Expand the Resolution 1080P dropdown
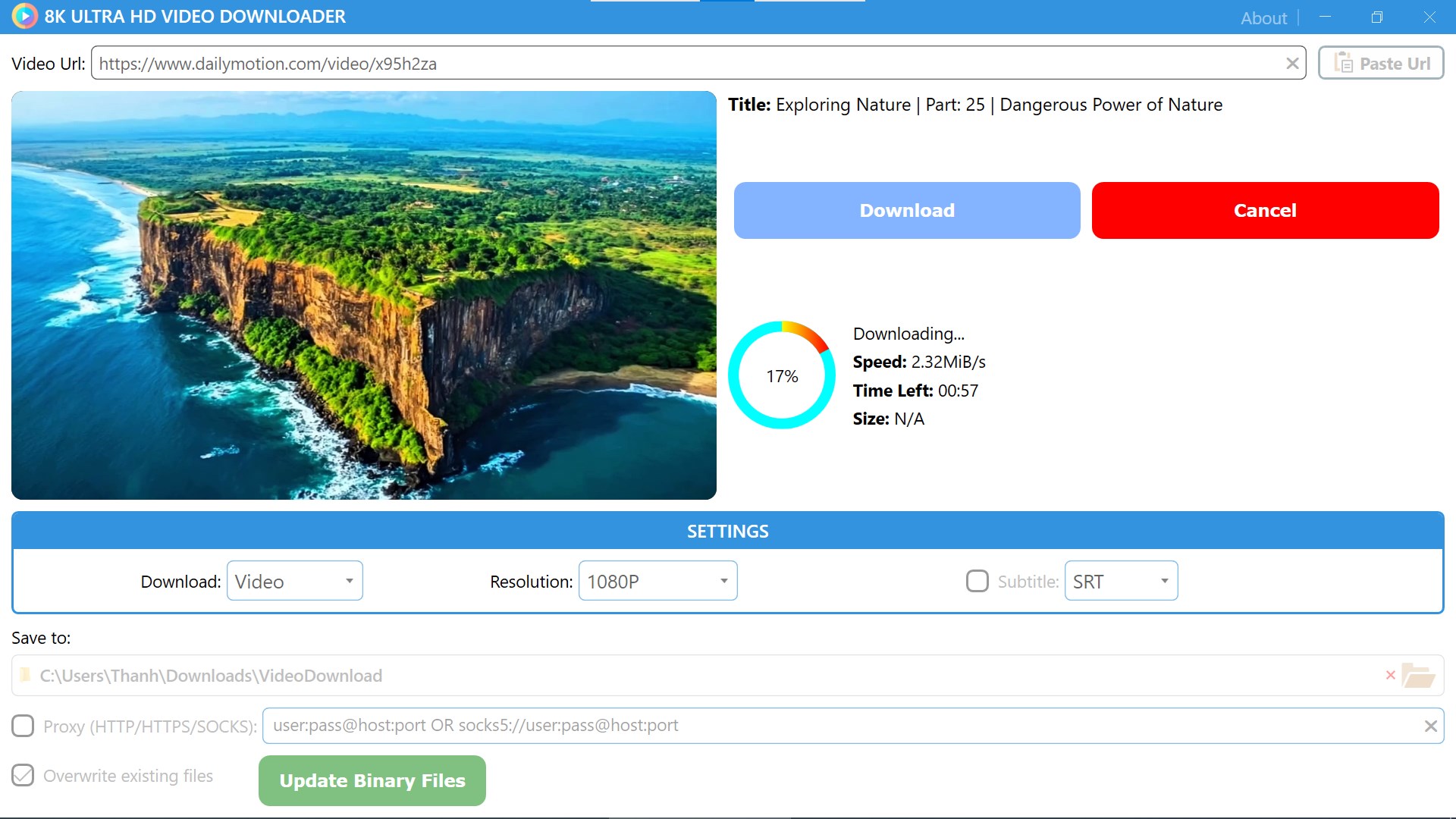 (x=657, y=581)
